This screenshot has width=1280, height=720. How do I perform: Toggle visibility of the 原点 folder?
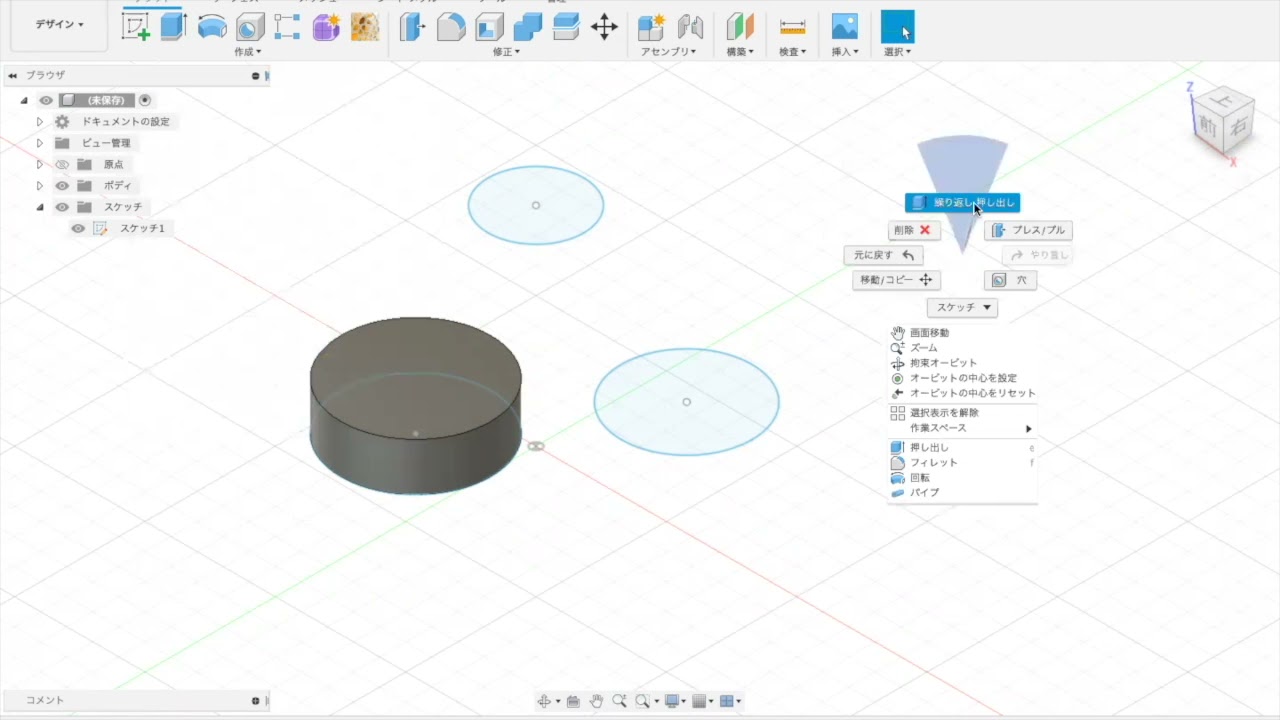point(62,164)
